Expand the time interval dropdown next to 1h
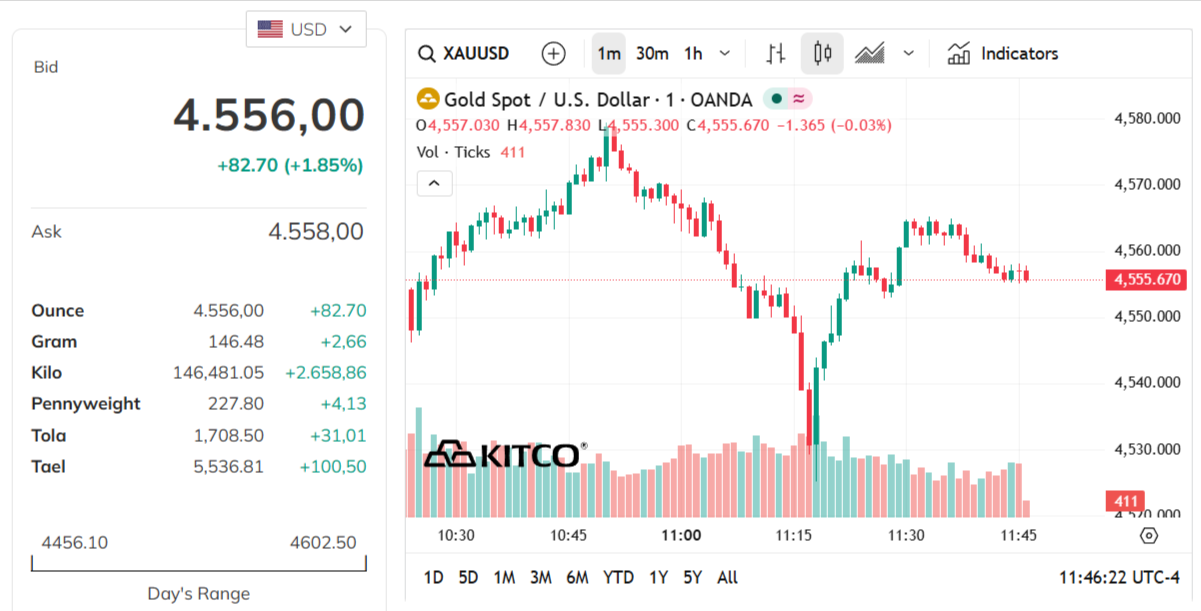The image size is (1201, 611). pos(724,53)
